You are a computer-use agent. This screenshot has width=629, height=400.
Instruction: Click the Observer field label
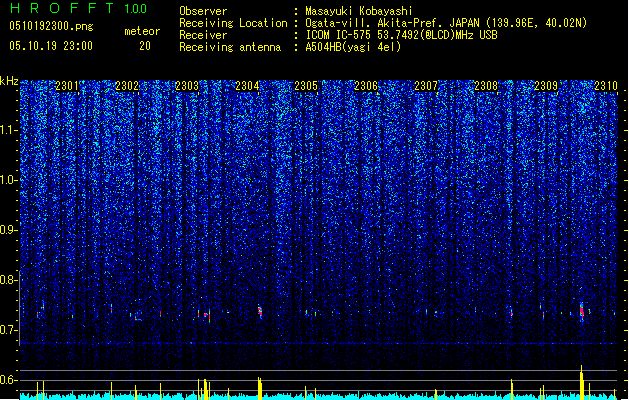[203, 11]
